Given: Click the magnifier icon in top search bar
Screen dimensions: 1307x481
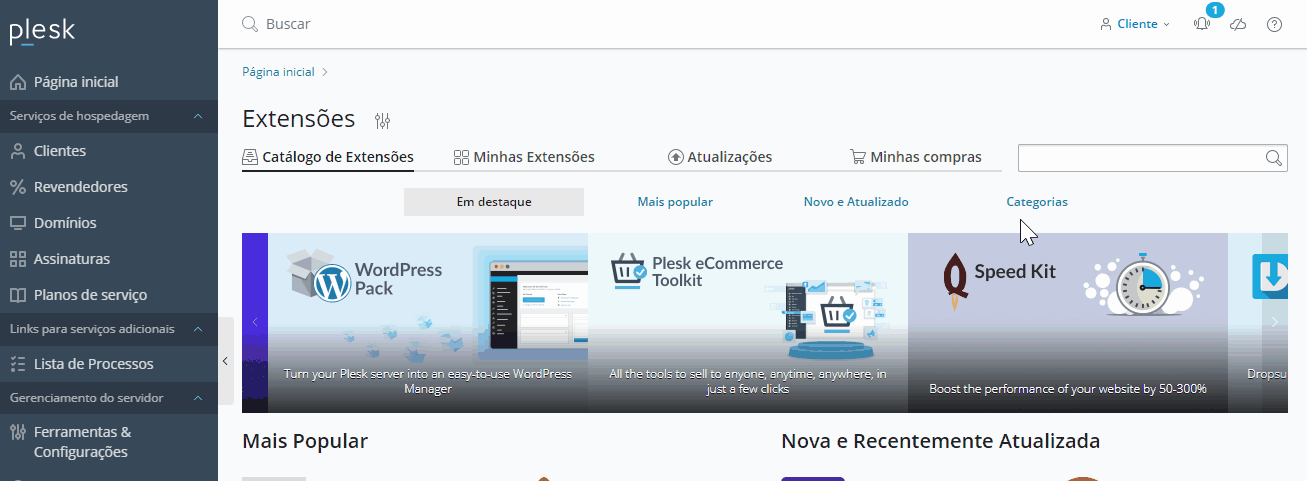Looking at the screenshot, I should (x=250, y=23).
